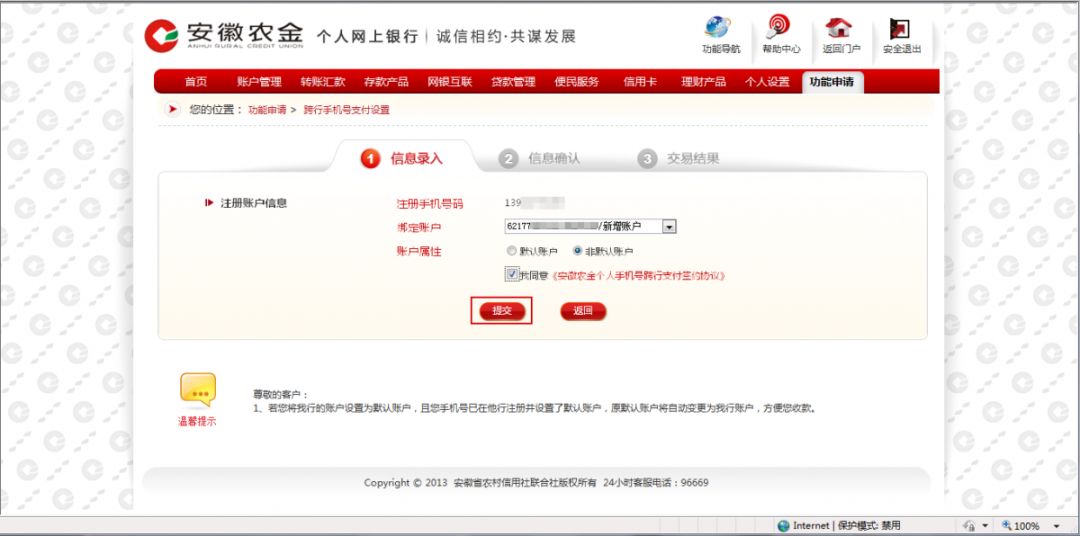
Task: Click the 保护模式: 禁用 status text
Action: pos(869,526)
